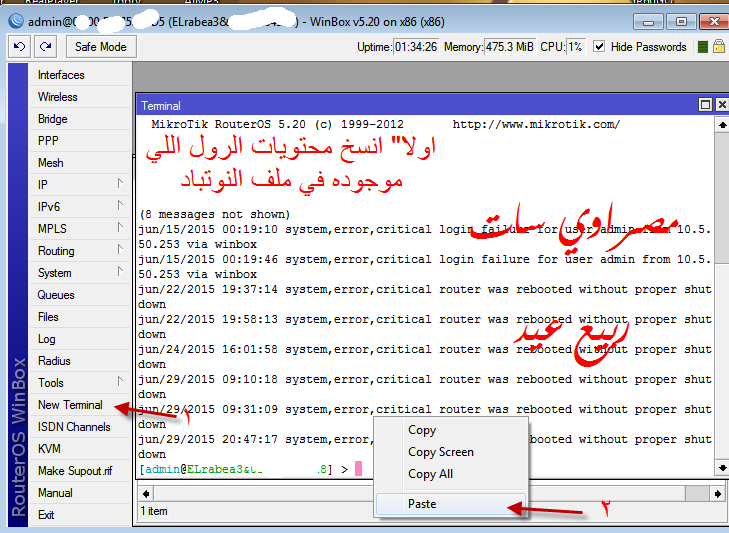Click the green status indicator icon
Screen dimensions: 729x533
click(703, 47)
